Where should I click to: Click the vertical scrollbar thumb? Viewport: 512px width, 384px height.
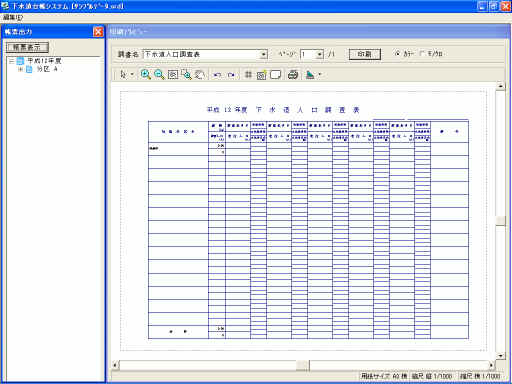(500, 220)
